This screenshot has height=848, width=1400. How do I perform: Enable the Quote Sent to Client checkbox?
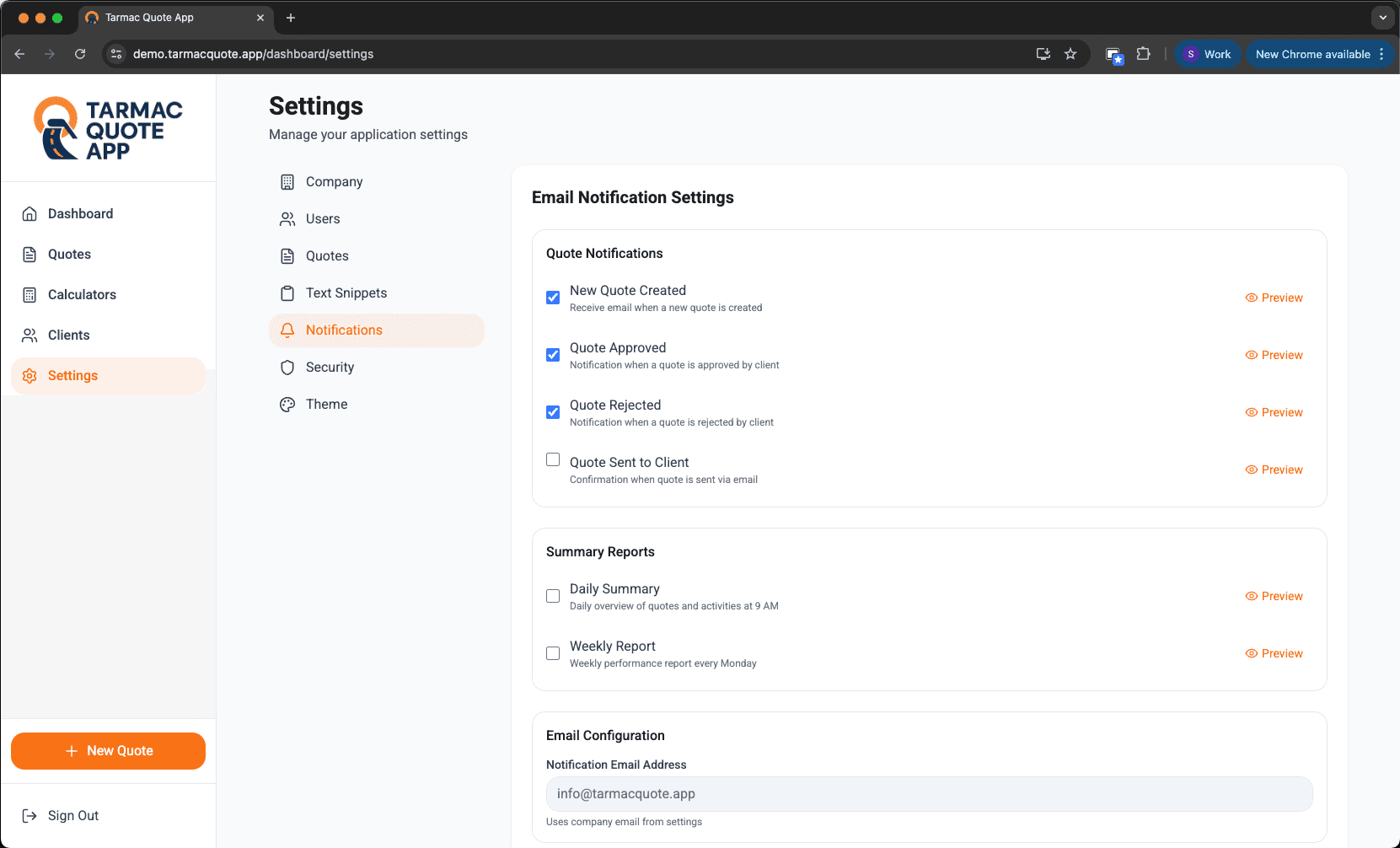(x=553, y=459)
